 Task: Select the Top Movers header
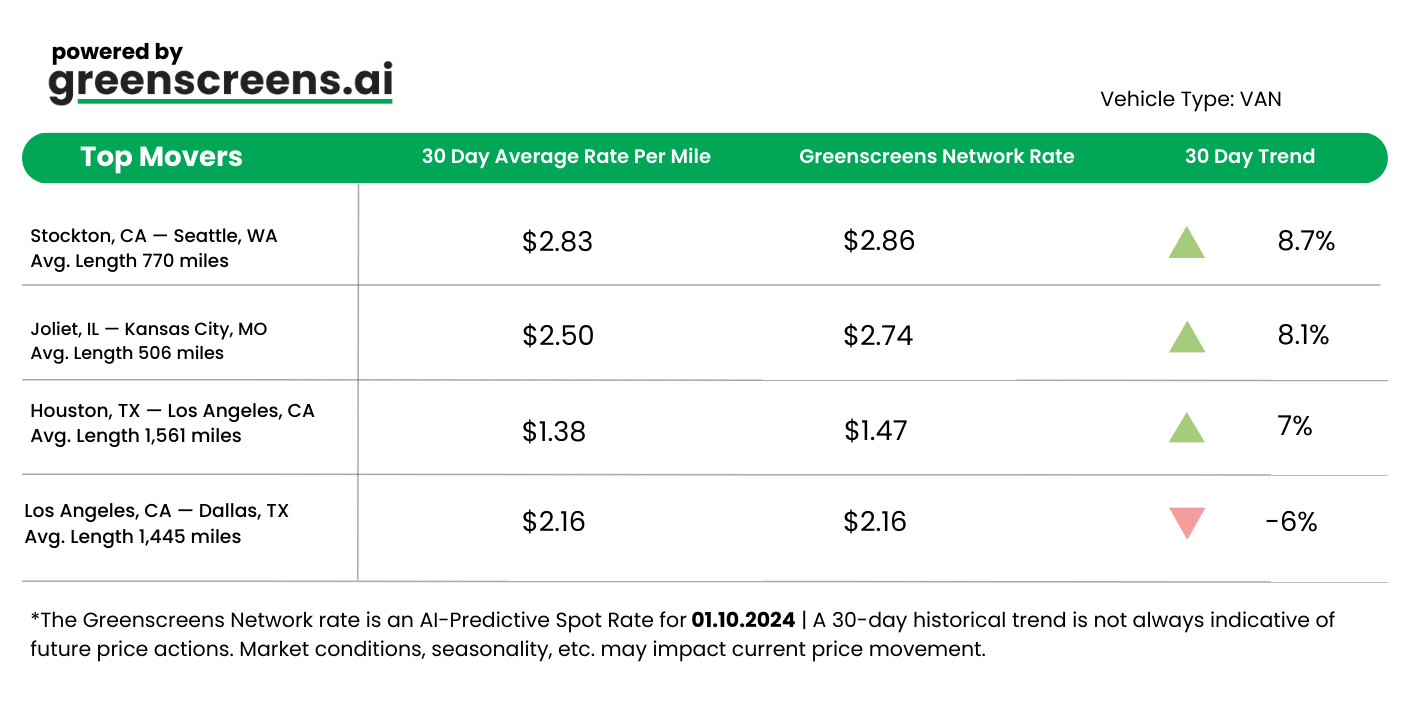[161, 157]
